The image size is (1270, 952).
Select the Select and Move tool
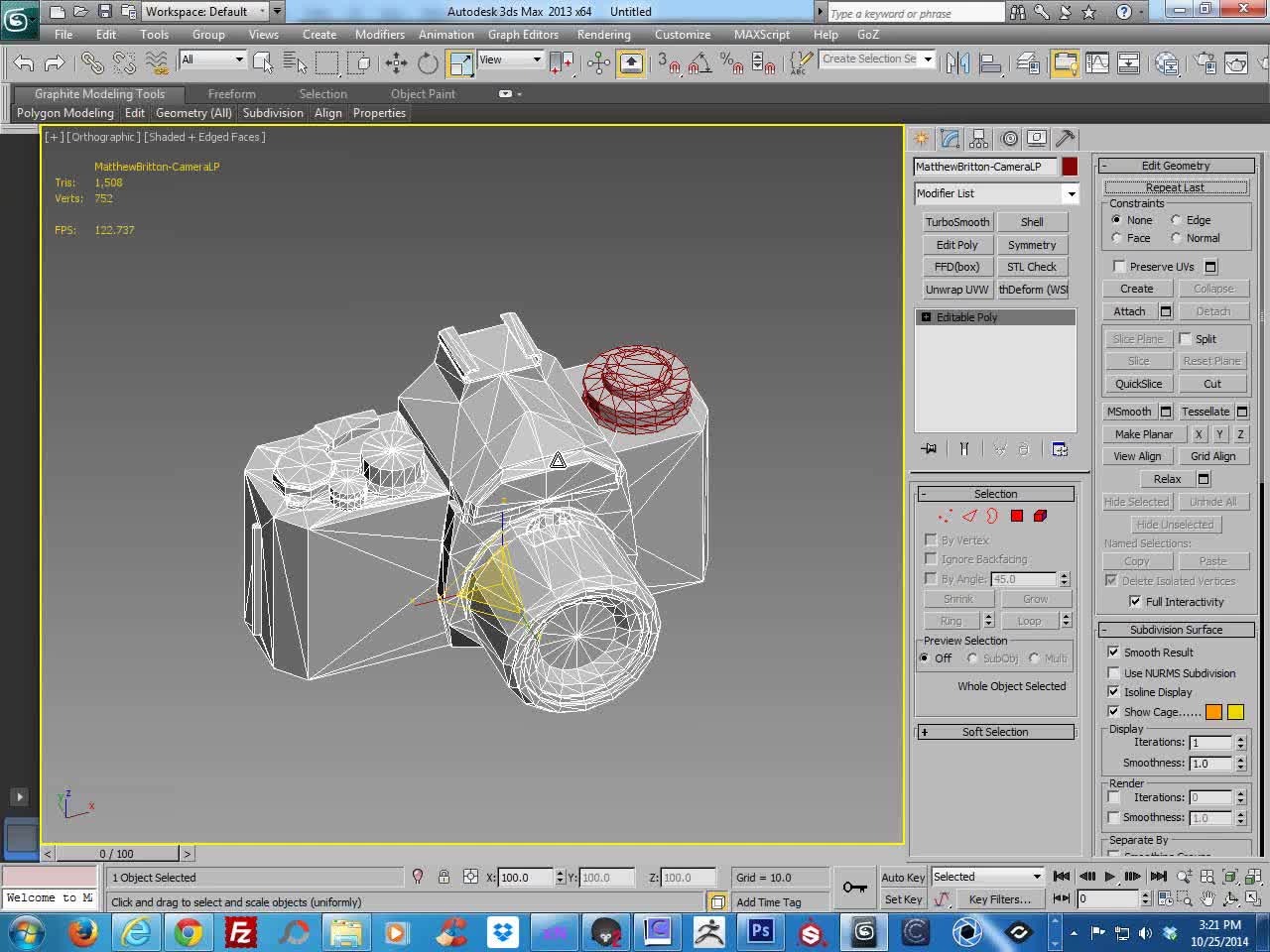click(x=396, y=63)
